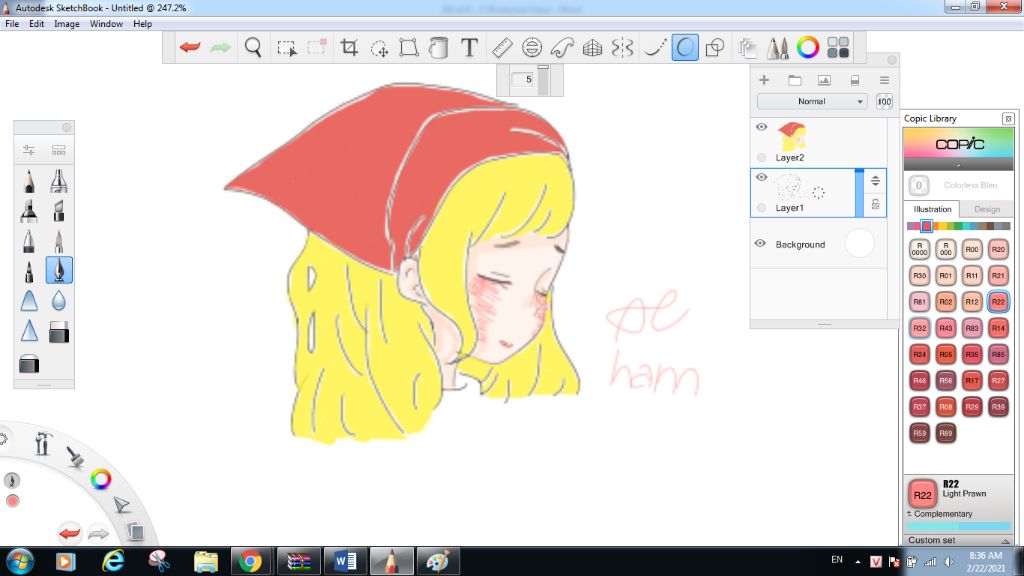
Task: Open Microsoft Word from the taskbar
Action: point(345,561)
